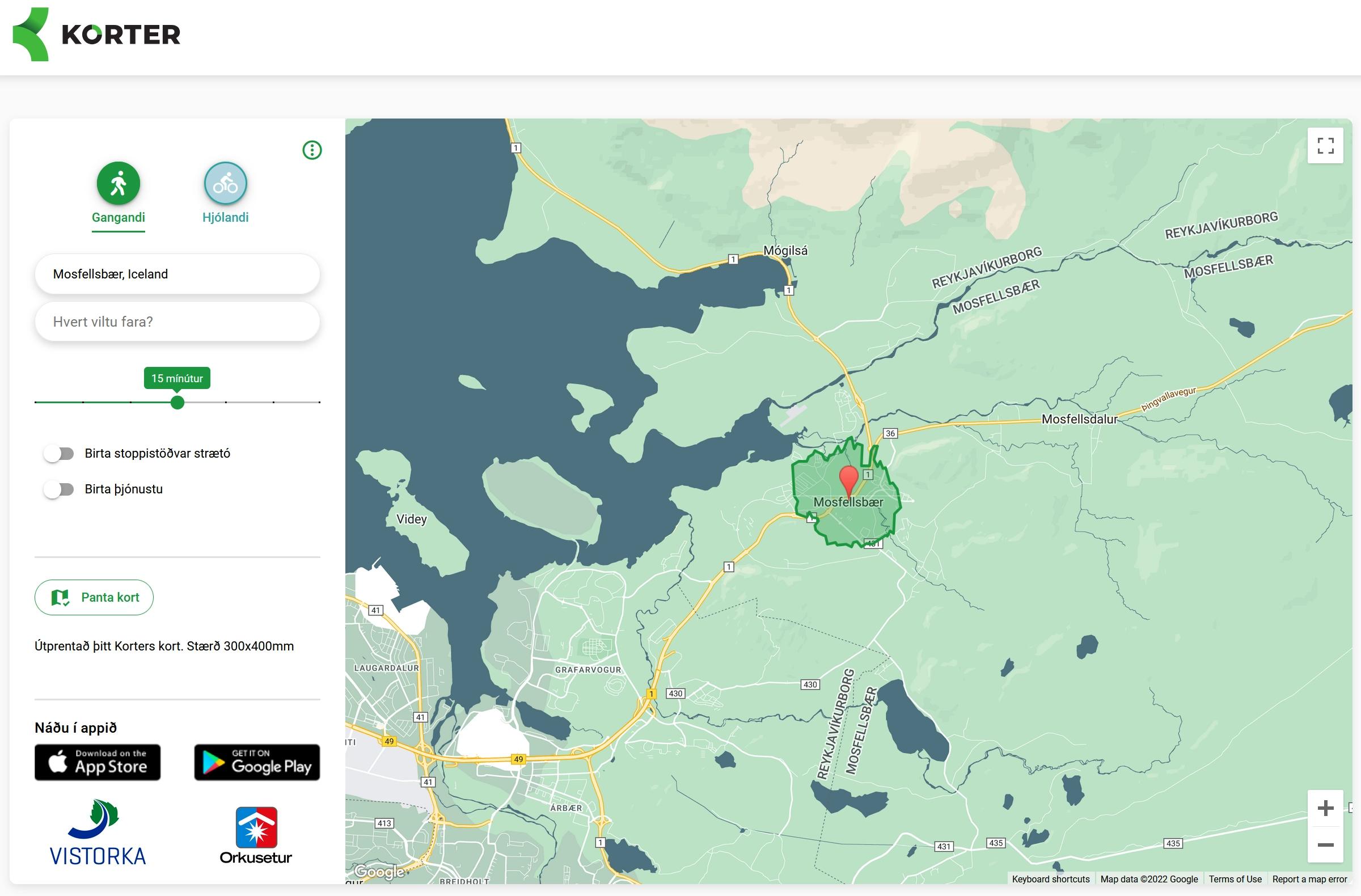The width and height of the screenshot is (1361, 896).
Task: Click the Mógilsá map label
Action: point(786,251)
